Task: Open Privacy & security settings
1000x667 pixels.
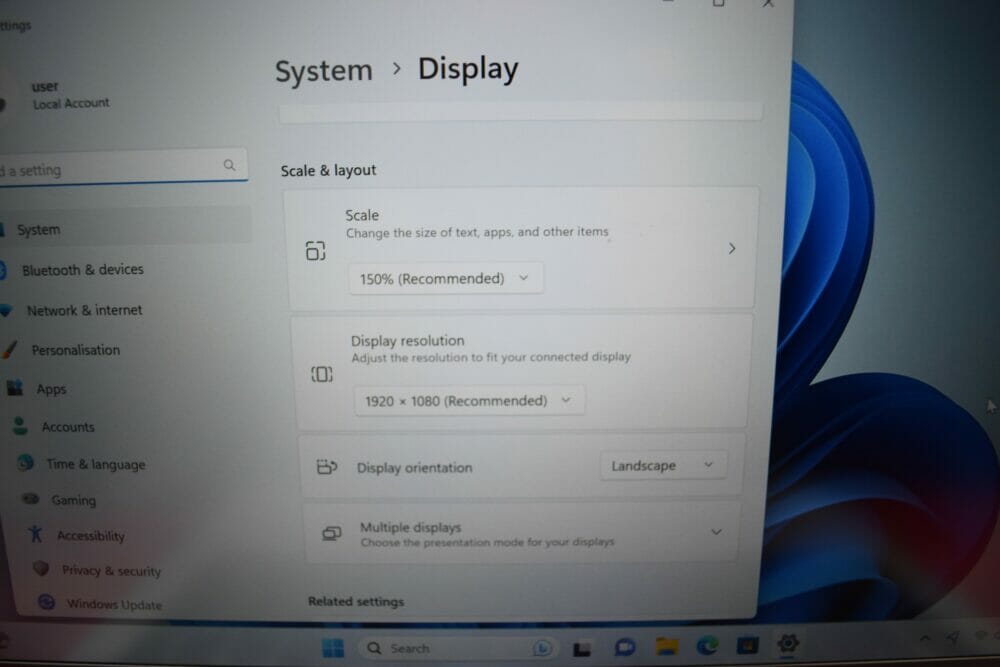Action: (111, 570)
